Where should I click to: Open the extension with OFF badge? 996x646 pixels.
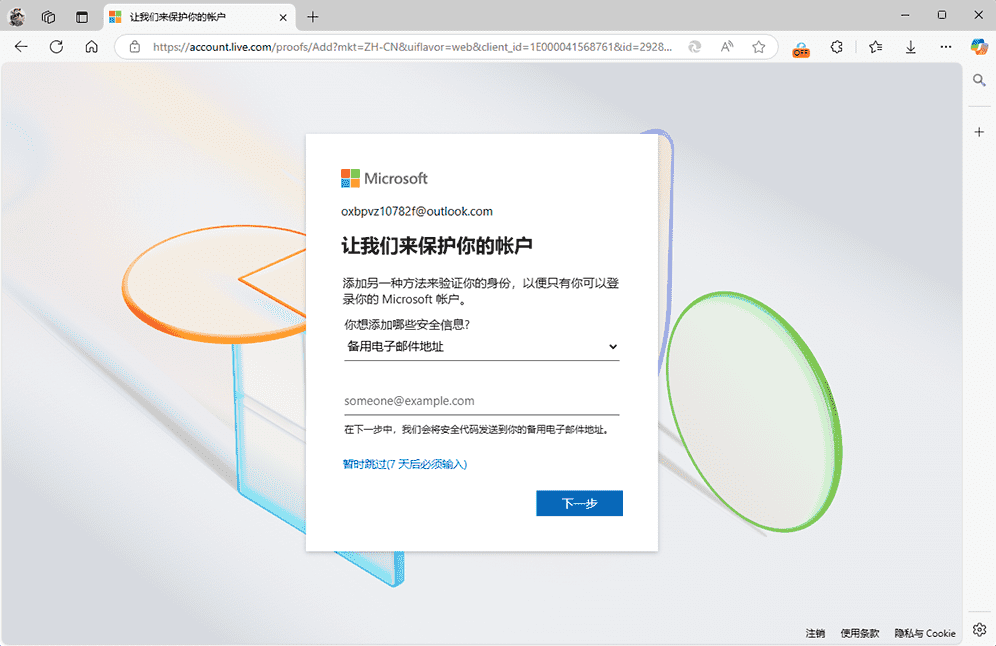click(x=801, y=48)
